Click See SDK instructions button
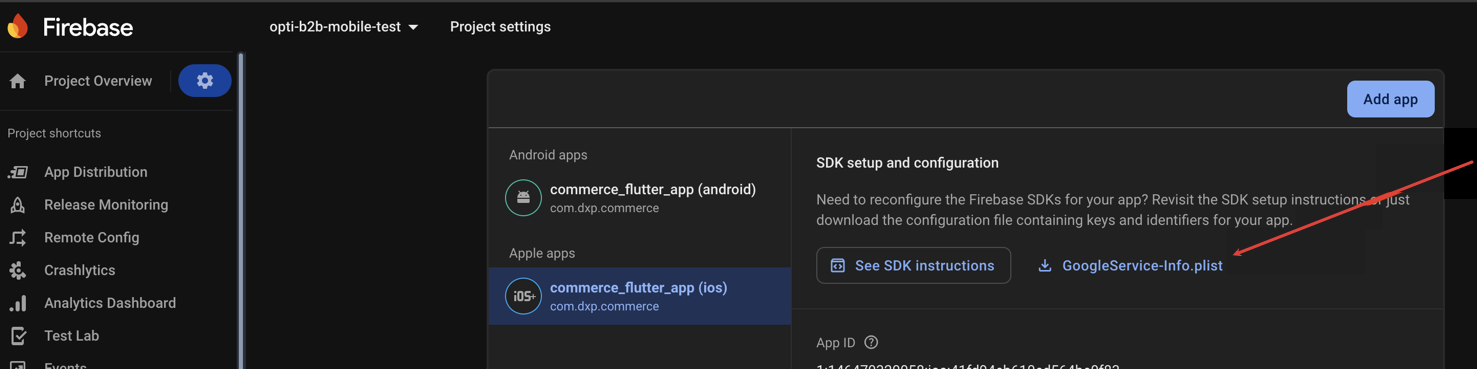Image resolution: width=1477 pixels, height=369 pixels. 913,266
